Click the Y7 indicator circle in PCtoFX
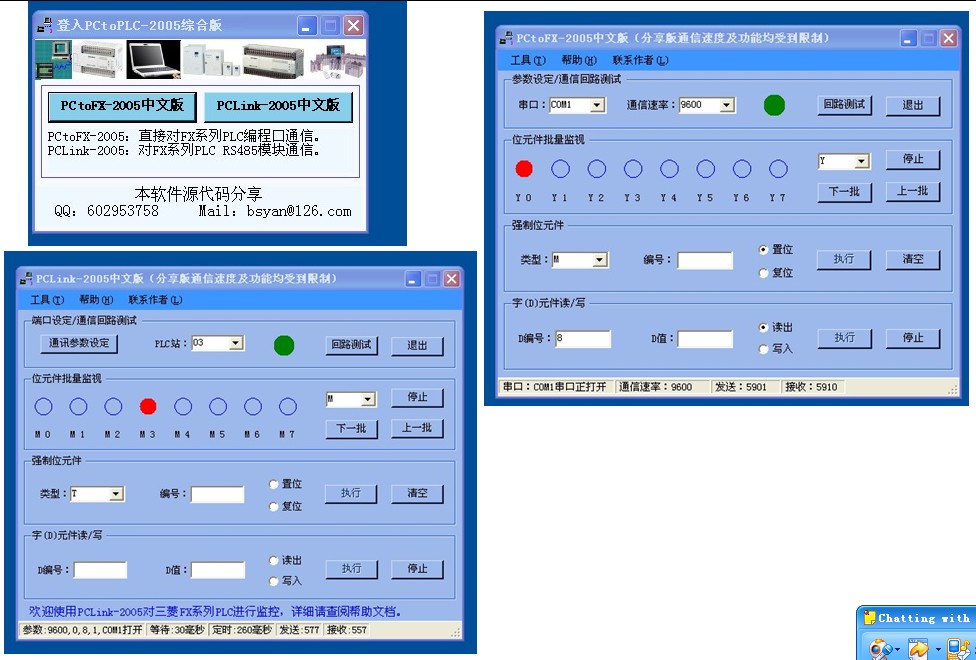The width and height of the screenshot is (976, 660). click(778, 168)
